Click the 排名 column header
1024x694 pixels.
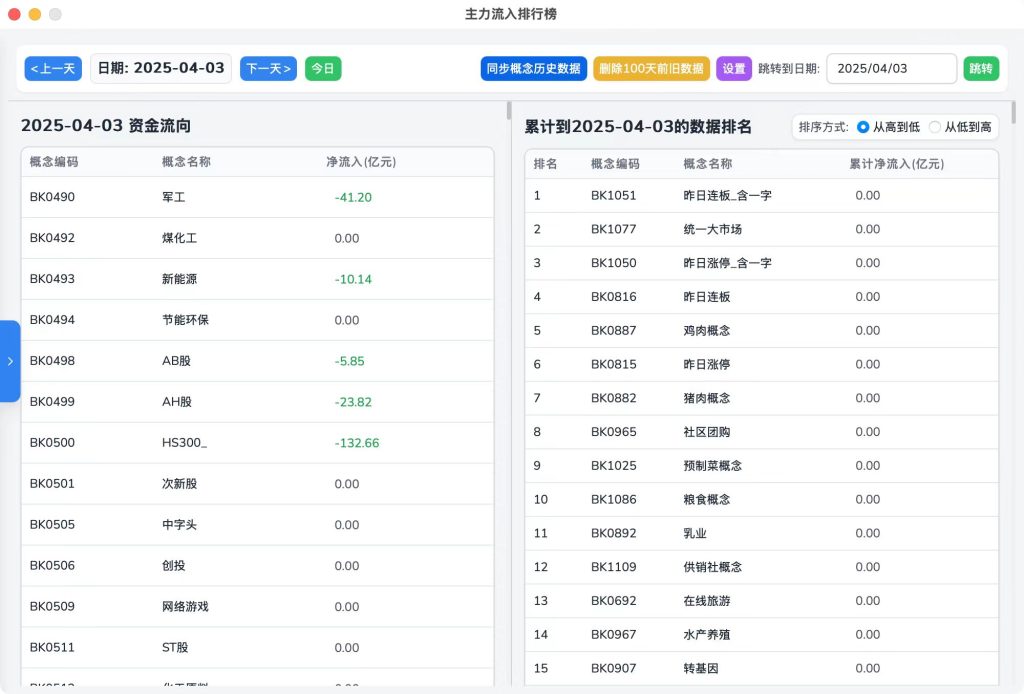coord(545,164)
